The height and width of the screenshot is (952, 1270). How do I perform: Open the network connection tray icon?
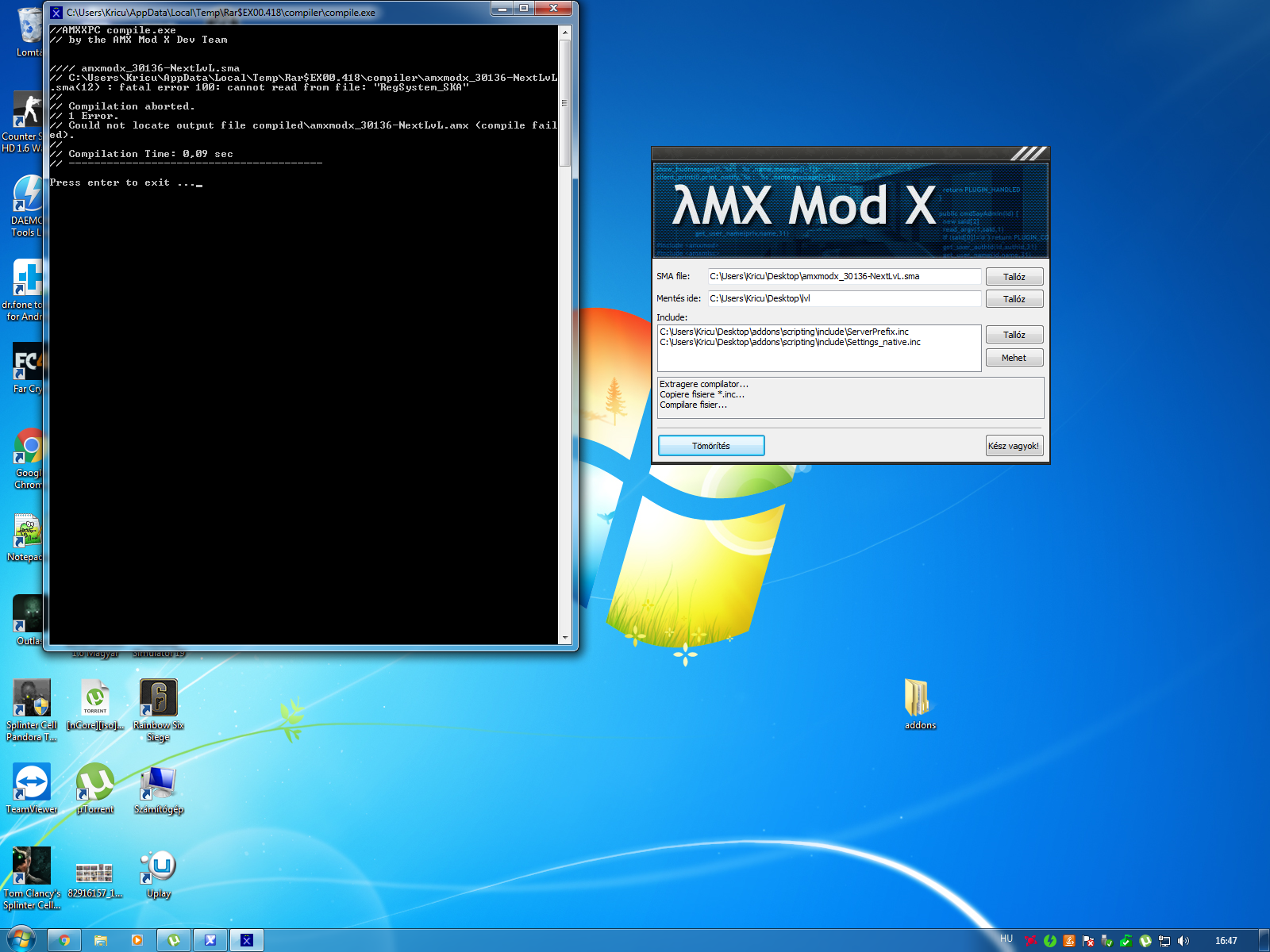1164,941
